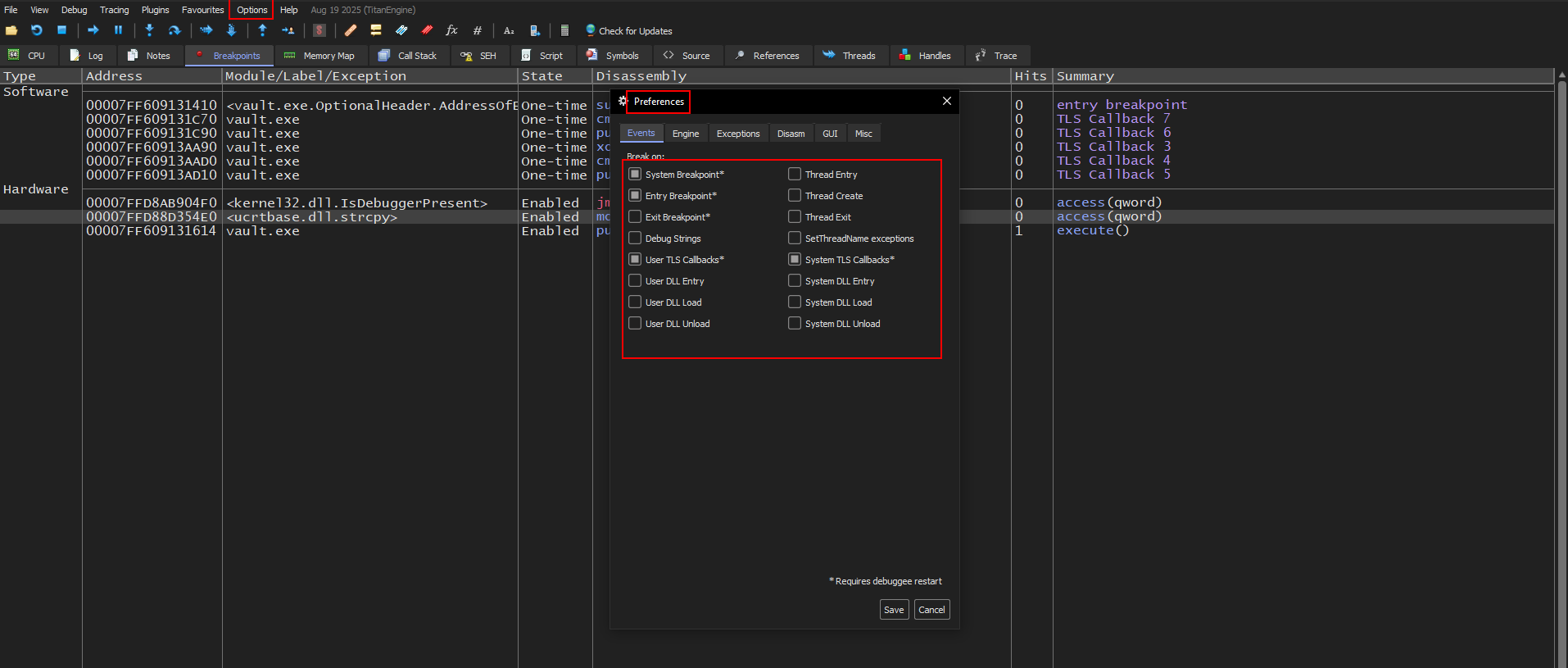Click the Open file folder icon
Viewport: 1568px width, 668px height.
[x=11, y=30]
